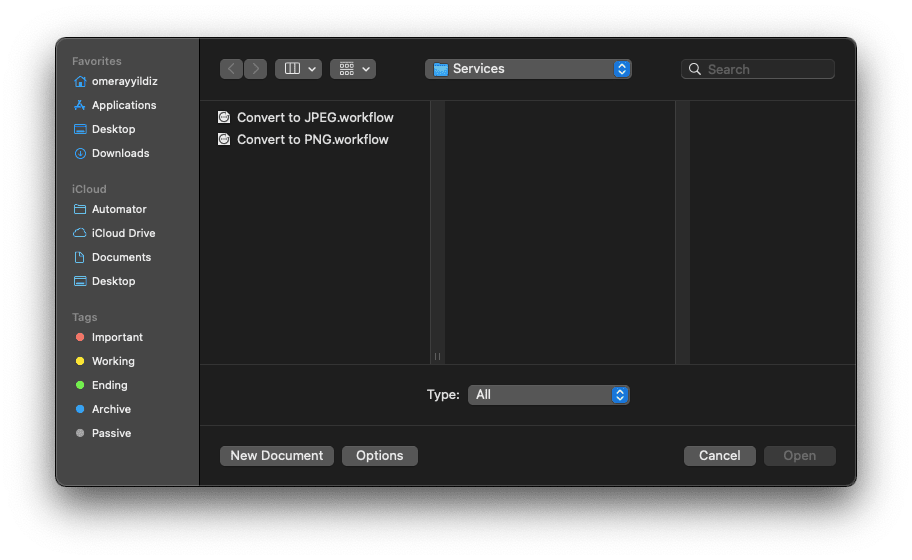Viewport: 912px width, 560px height.
Task: Open the column view mode selector
Action: 298,69
